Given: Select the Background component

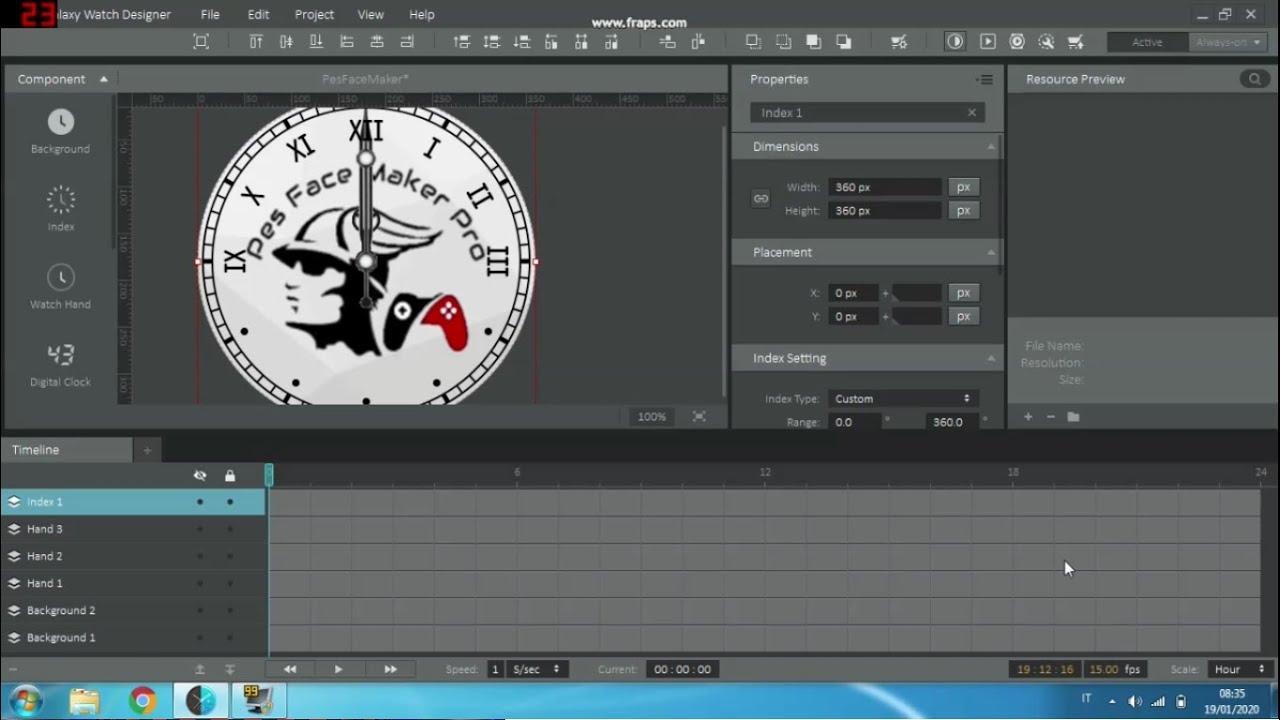Looking at the screenshot, I should (60, 131).
